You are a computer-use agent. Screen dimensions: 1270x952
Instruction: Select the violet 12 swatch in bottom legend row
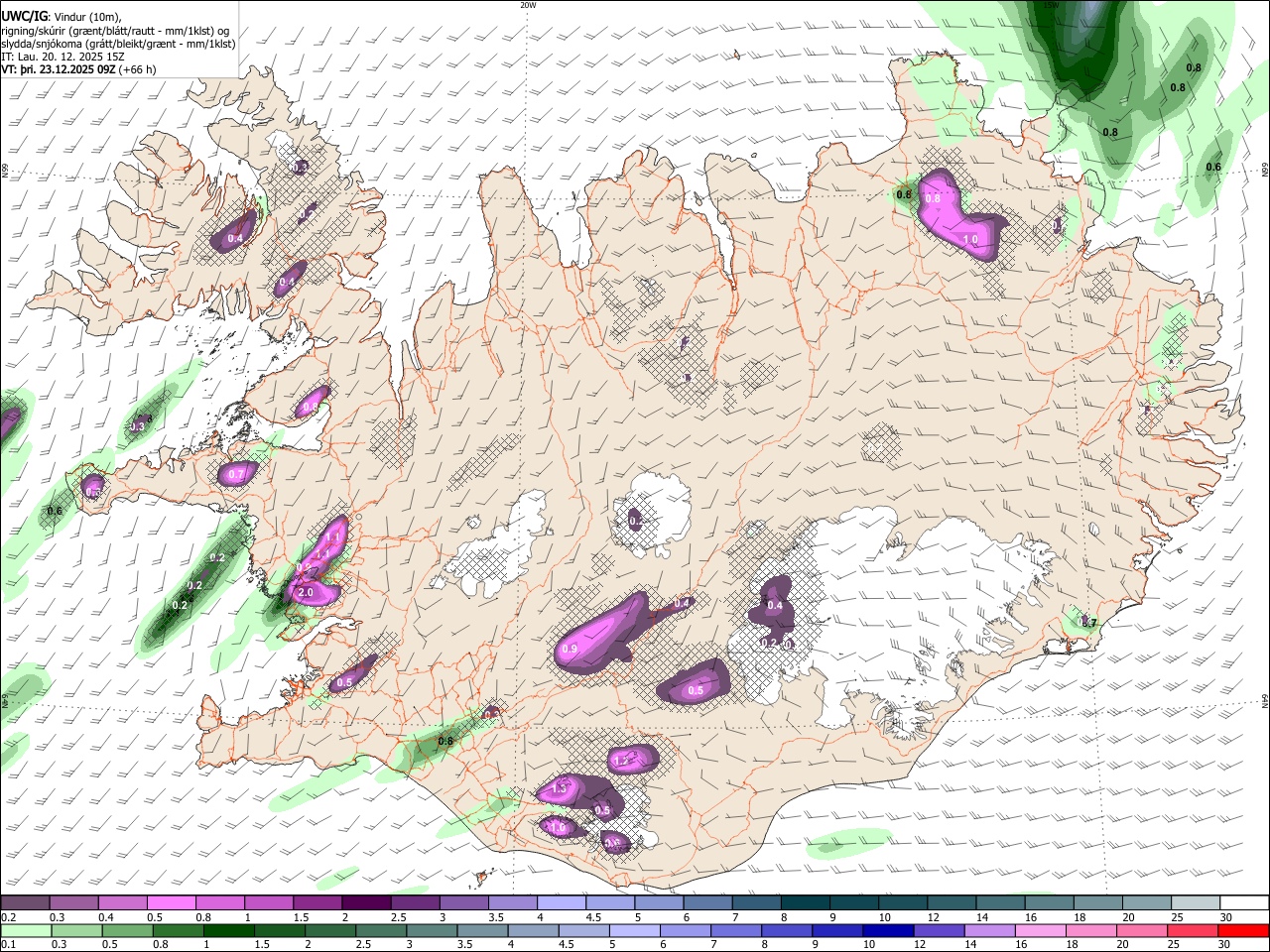click(940, 930)
